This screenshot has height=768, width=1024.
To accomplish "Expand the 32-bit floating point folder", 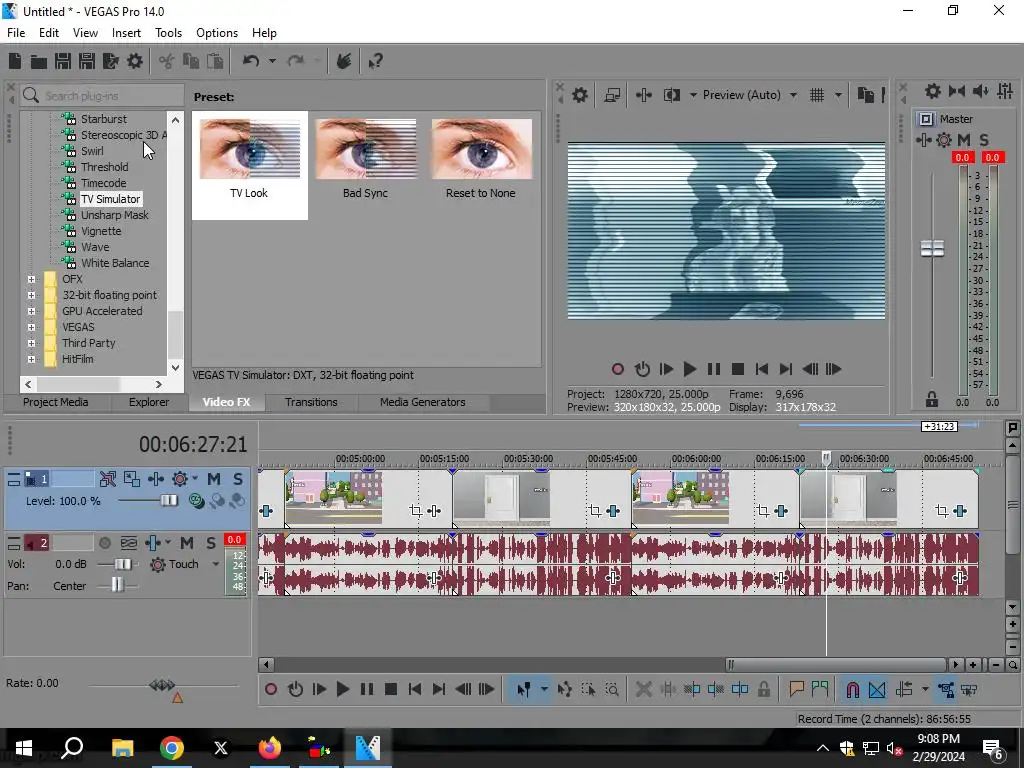I will [31, 295].
